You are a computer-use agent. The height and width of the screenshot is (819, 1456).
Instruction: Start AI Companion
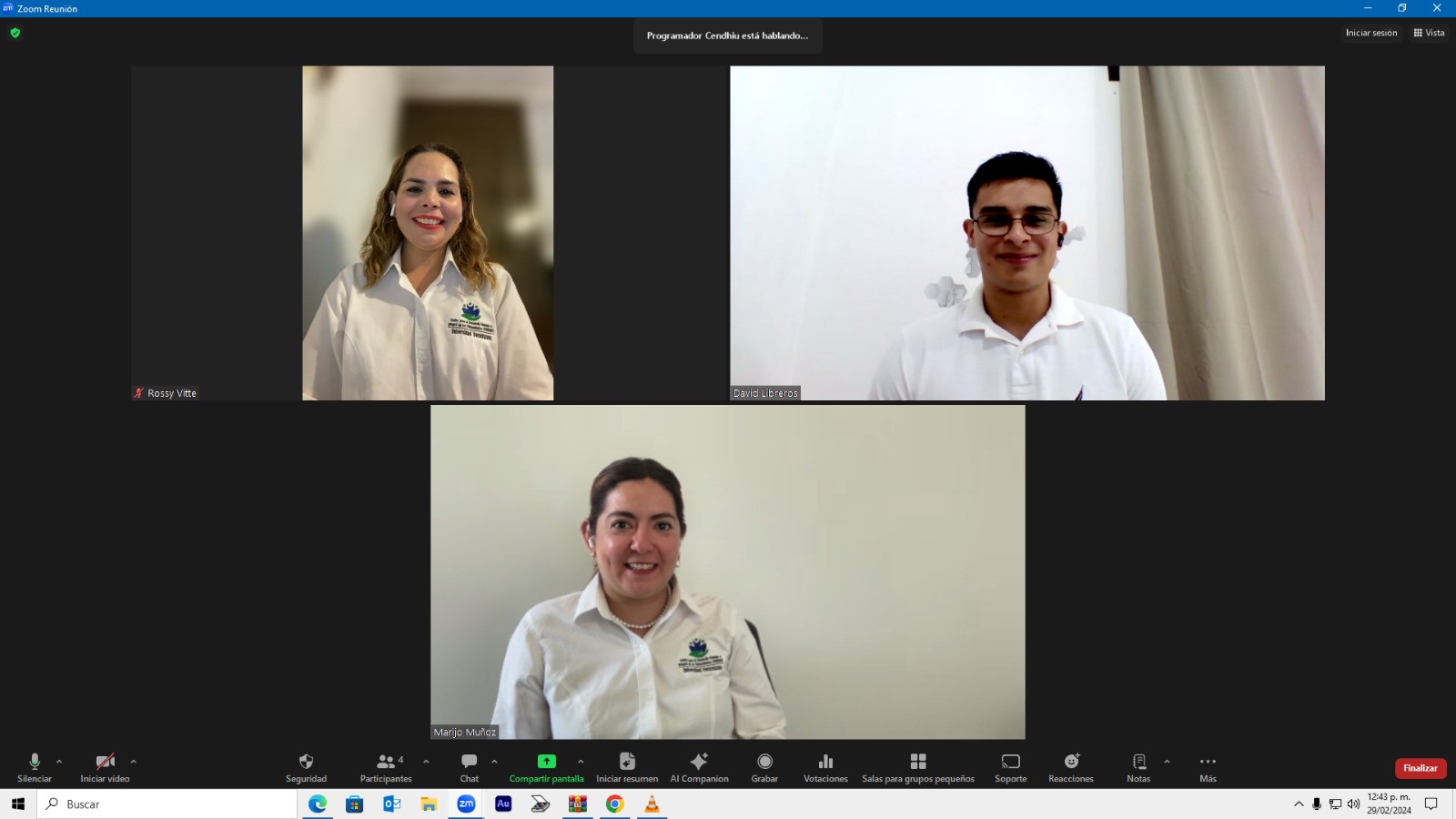(x=699, y=762)
